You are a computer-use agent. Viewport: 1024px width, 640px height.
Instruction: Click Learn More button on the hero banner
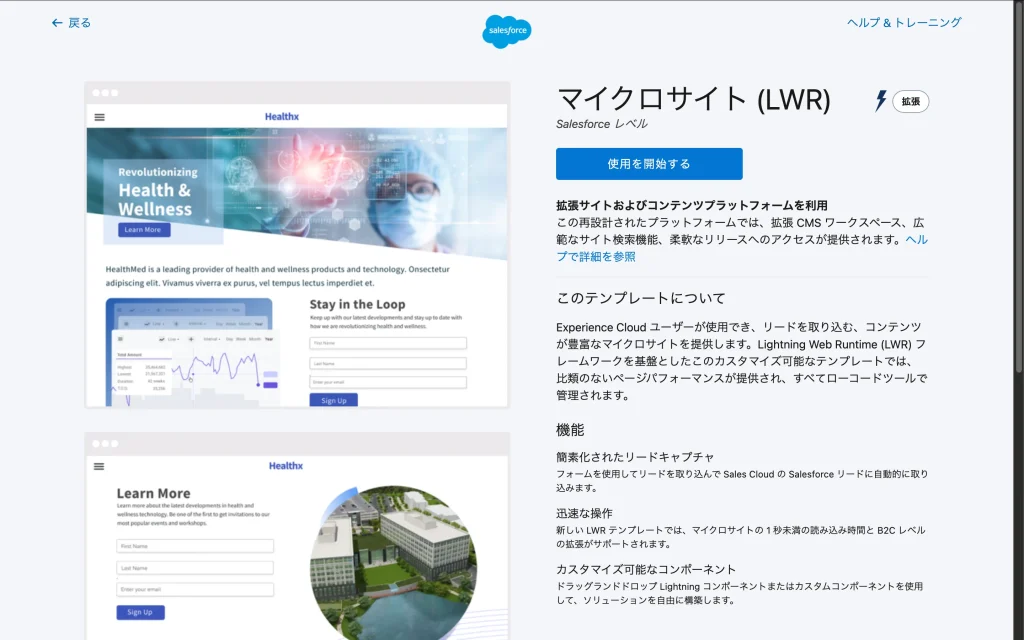144,230
